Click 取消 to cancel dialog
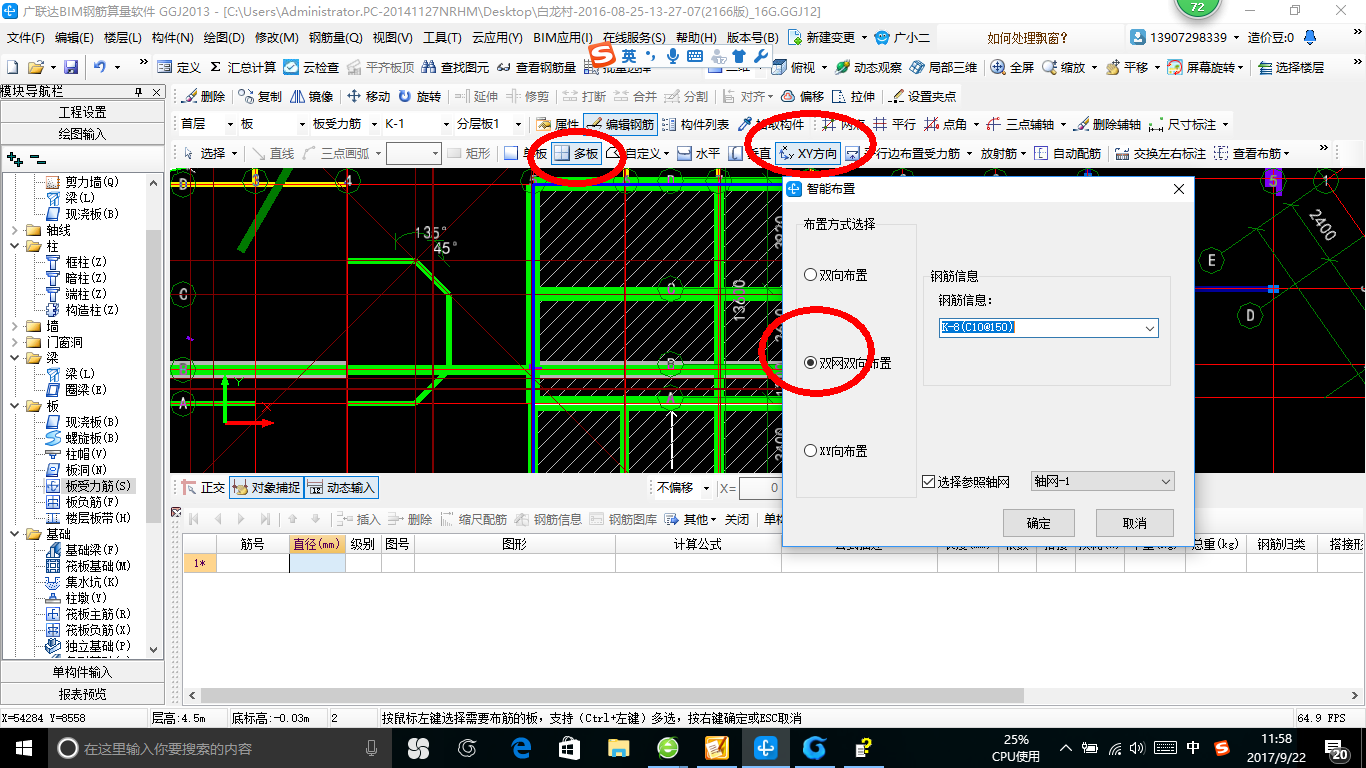The height and width of the screenshot is (768, 1366). 1134,523
